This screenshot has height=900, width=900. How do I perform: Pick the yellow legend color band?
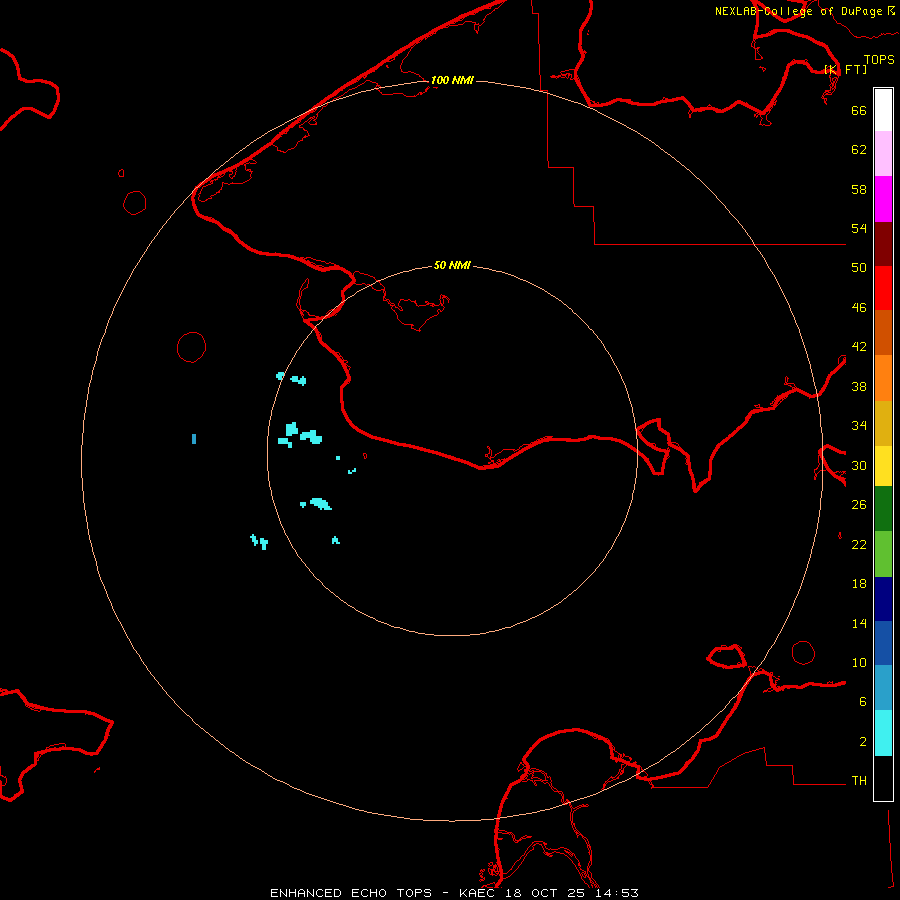883,466
